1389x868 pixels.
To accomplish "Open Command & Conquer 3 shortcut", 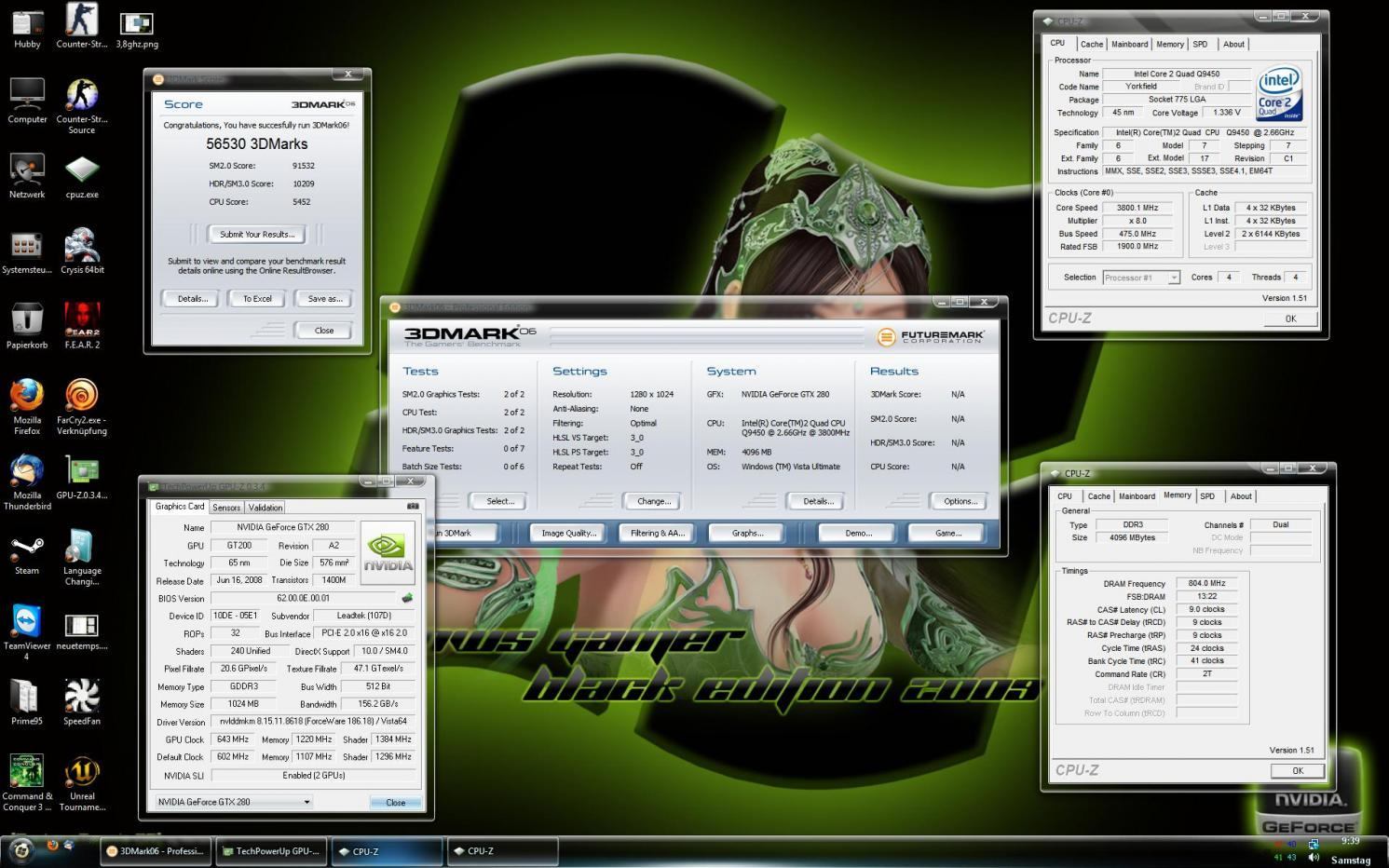I will pos(27,783).
